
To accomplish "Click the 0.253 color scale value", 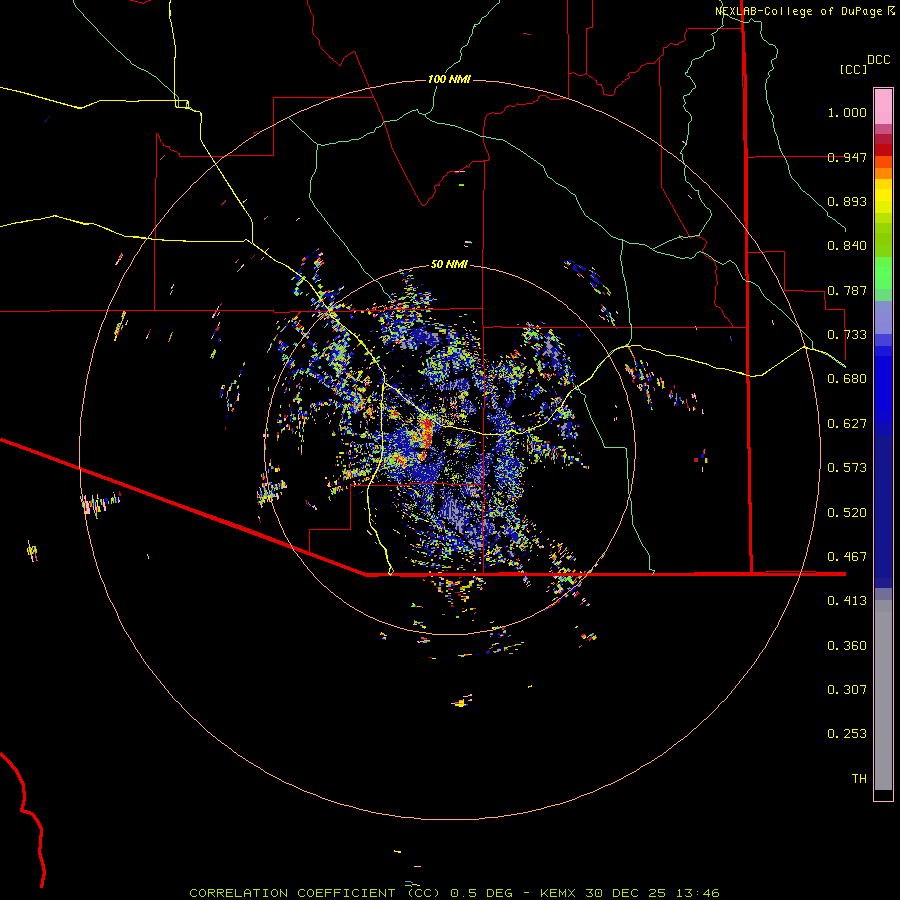I will tap(847, 734).
